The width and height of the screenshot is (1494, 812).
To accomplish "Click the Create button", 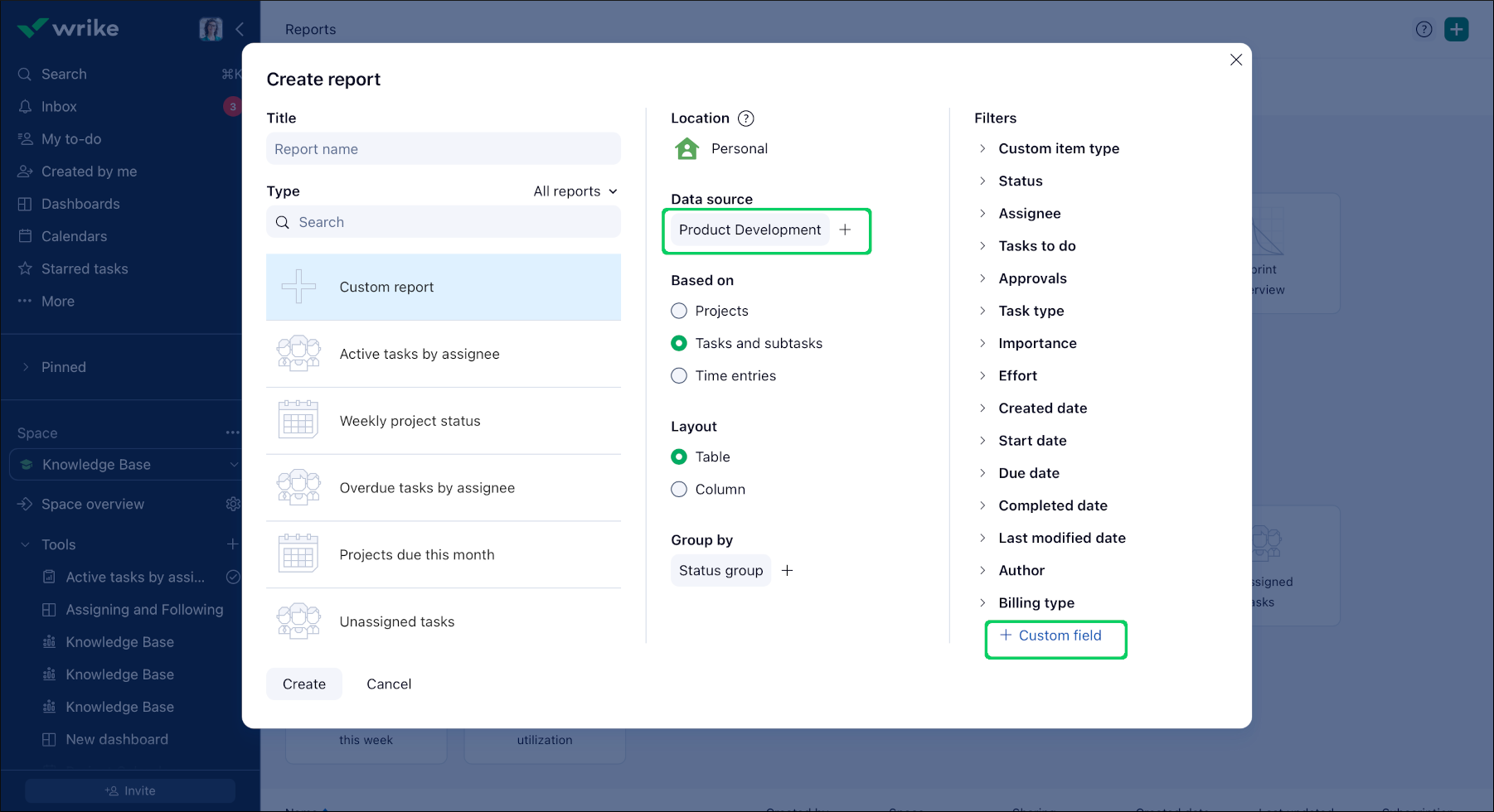I will click(303, 684).
